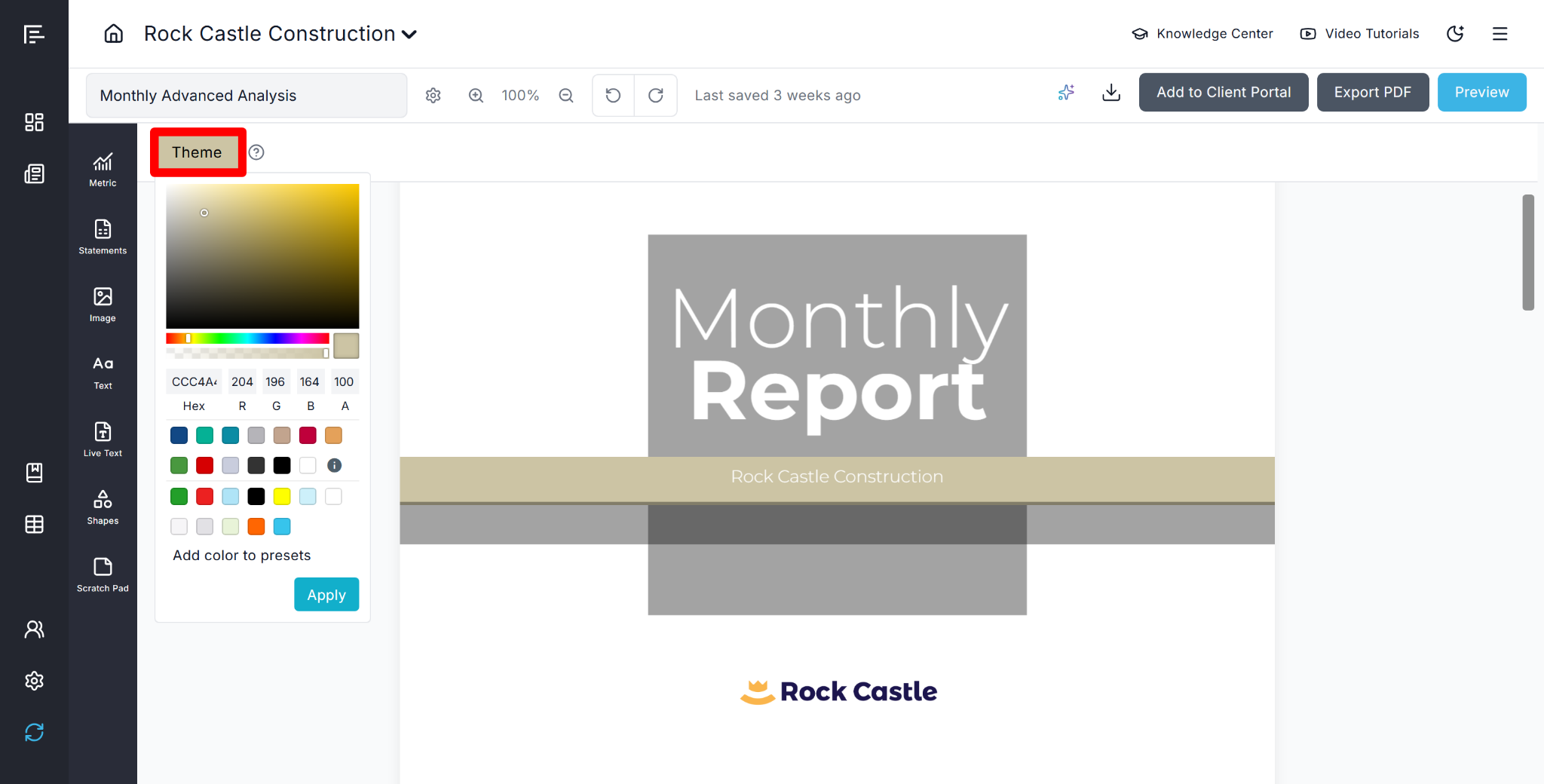Collapse the left navigation menu icon
The image size is (1544, 784).
(x=34, y=35)
